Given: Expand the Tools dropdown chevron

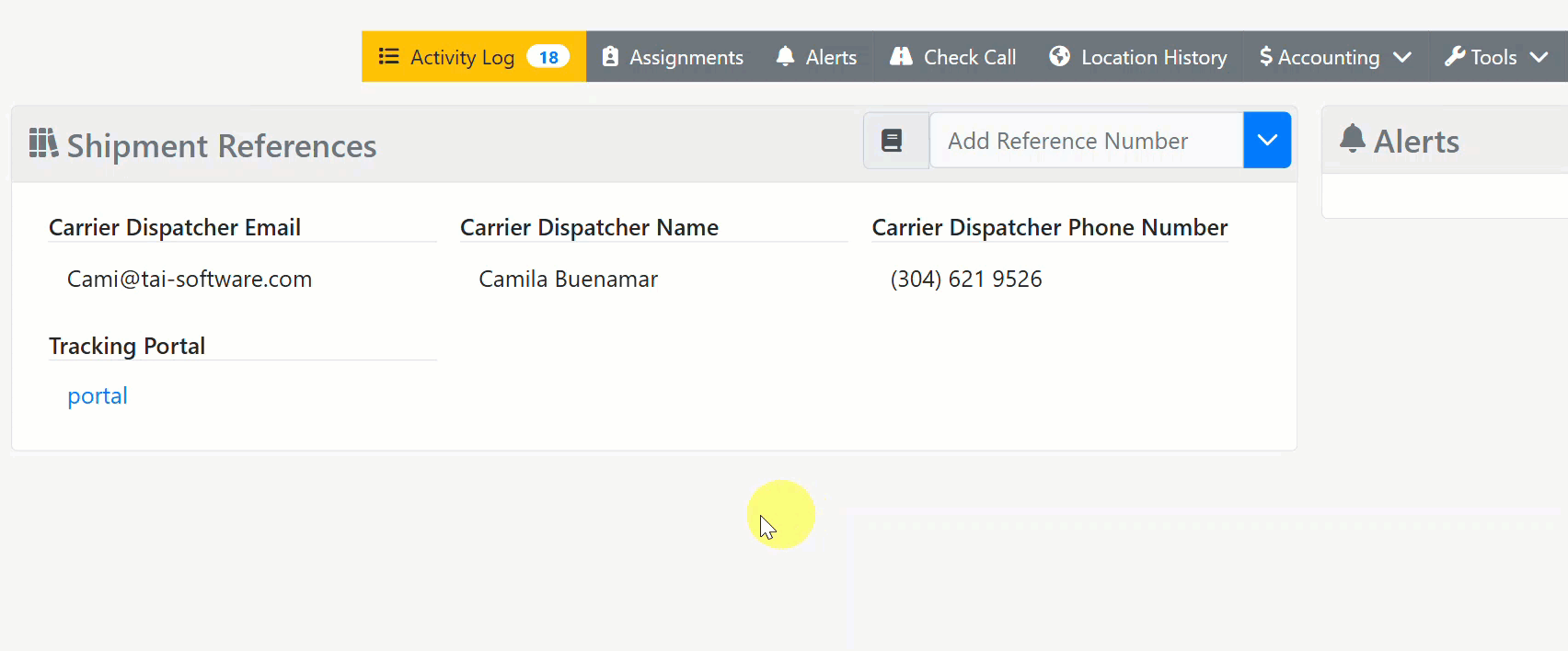Looking at the screenshot, I should coord(1539,57).
